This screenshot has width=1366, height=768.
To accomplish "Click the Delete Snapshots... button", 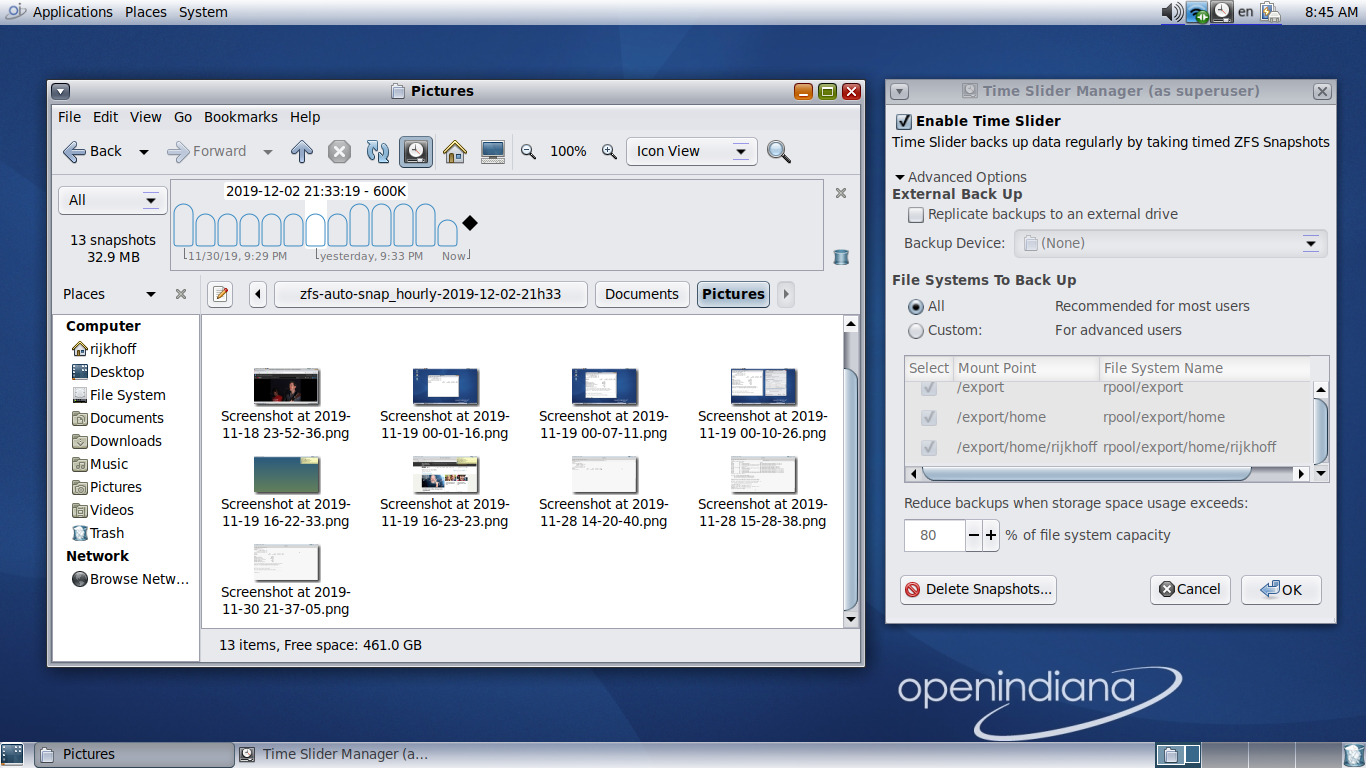I will pyautogui.click(x=978, y=589).
